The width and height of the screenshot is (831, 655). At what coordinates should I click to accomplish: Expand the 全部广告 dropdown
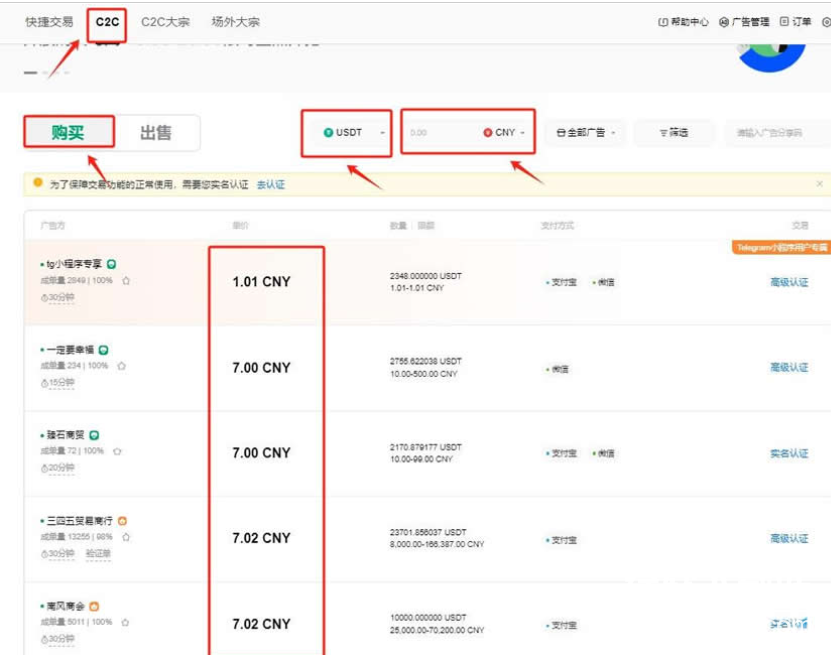(586, 132)
